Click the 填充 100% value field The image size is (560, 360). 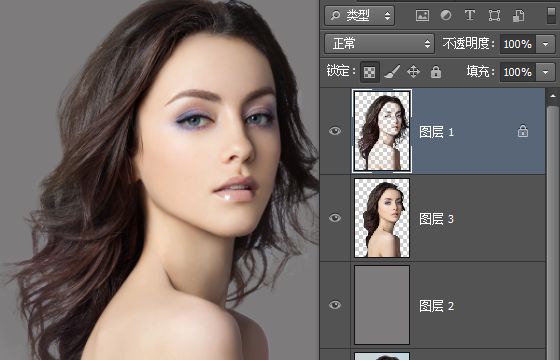point(518,72)
